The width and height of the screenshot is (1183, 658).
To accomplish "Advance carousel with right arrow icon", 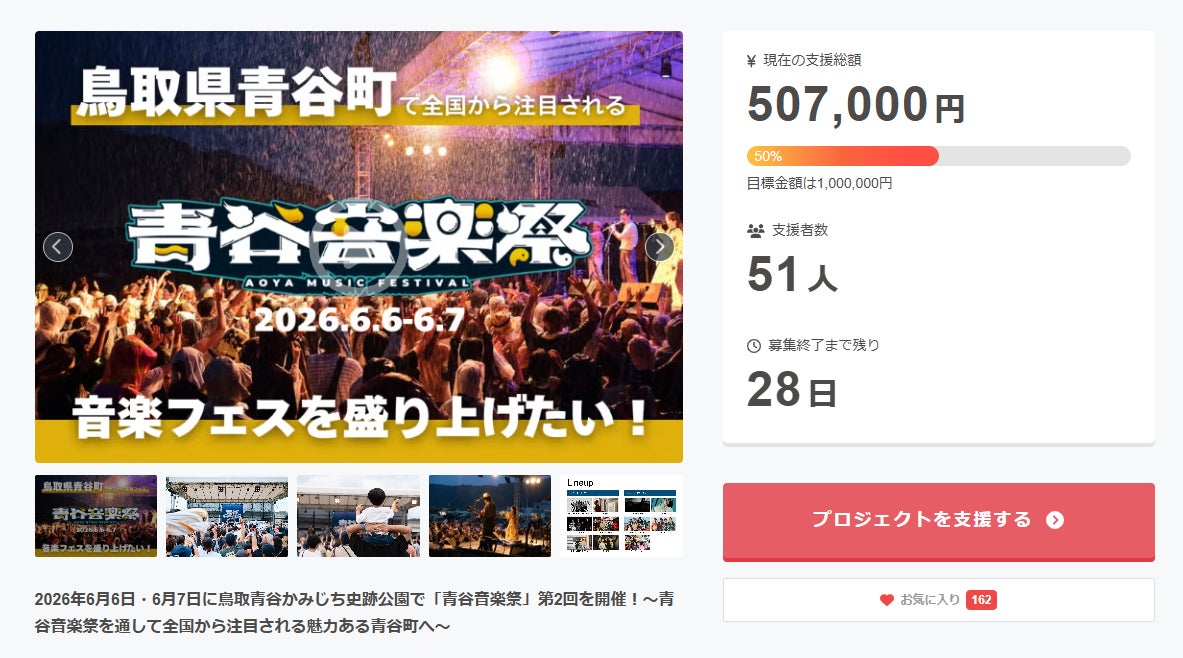I will [x=659, y=247].
